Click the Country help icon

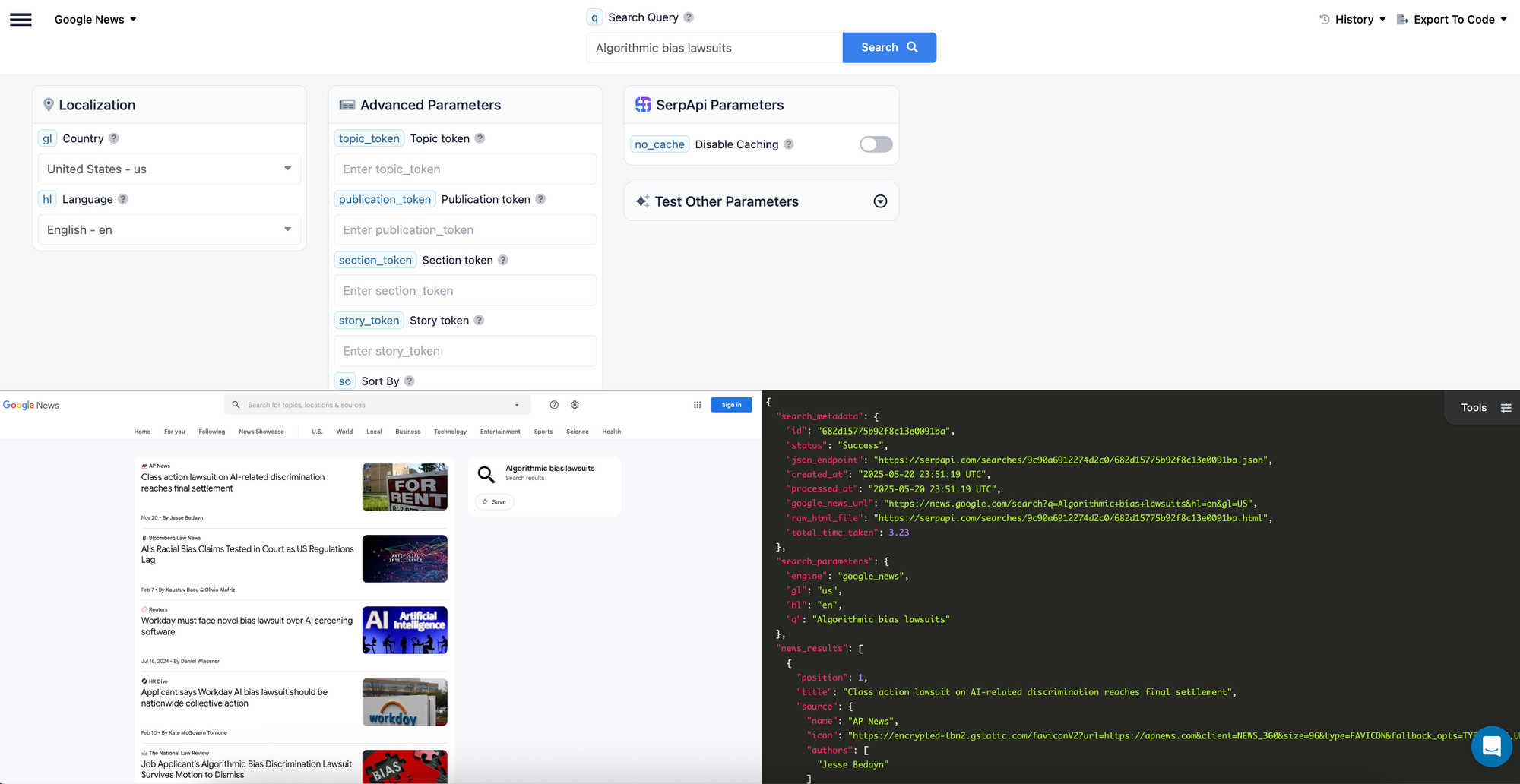pos(114,138)
